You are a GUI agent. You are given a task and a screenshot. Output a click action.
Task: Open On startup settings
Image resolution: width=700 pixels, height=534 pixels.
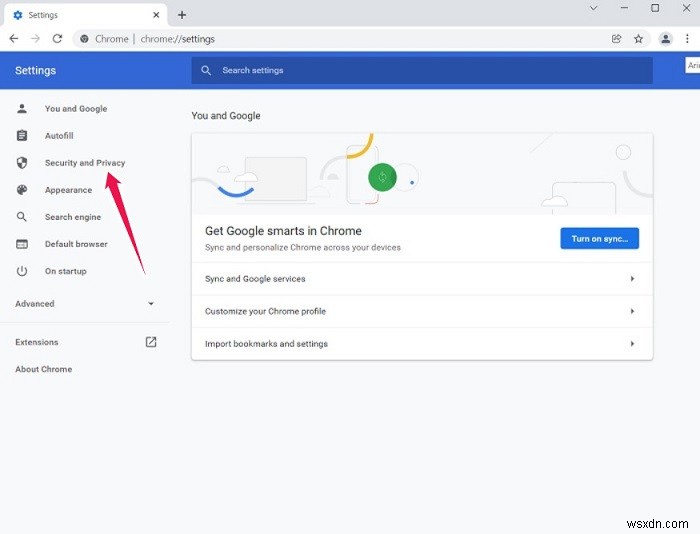click(x=66, y=271)
